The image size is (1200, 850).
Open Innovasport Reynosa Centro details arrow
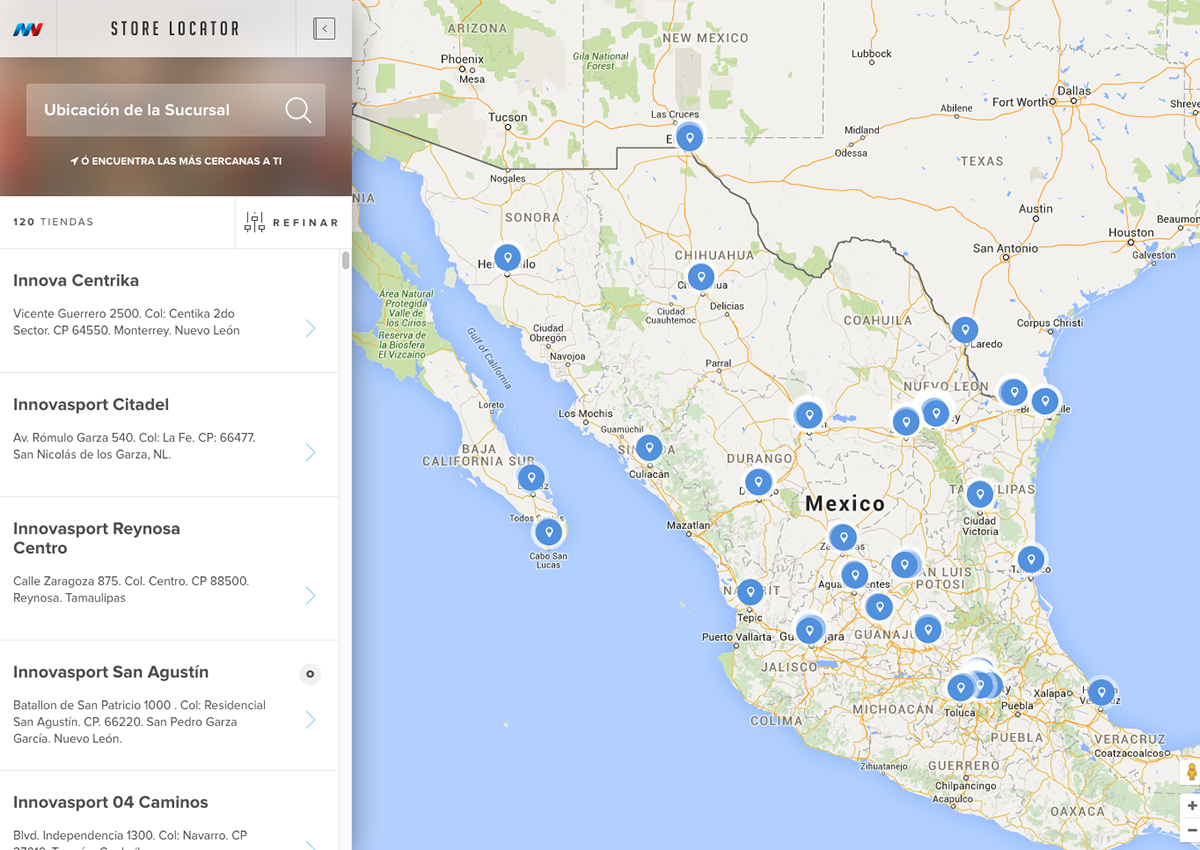pos(310,596)
